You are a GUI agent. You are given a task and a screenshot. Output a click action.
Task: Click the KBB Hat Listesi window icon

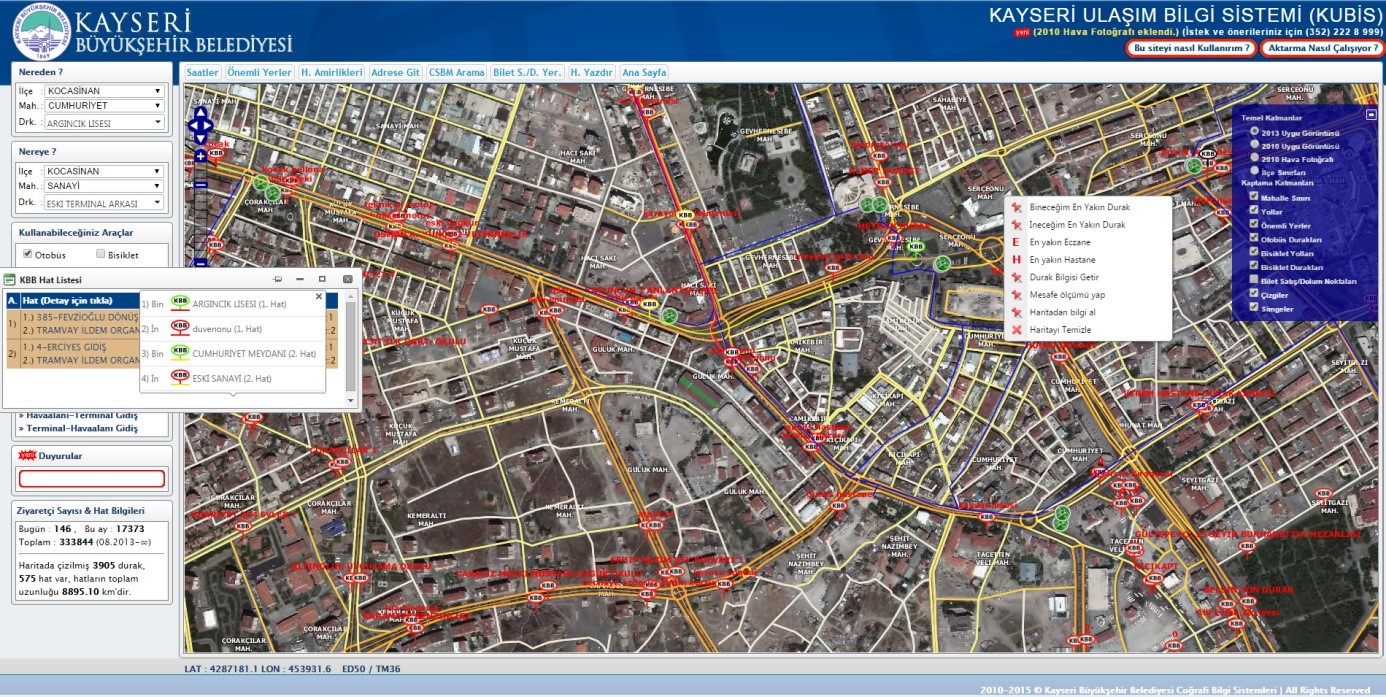(10, 280)
